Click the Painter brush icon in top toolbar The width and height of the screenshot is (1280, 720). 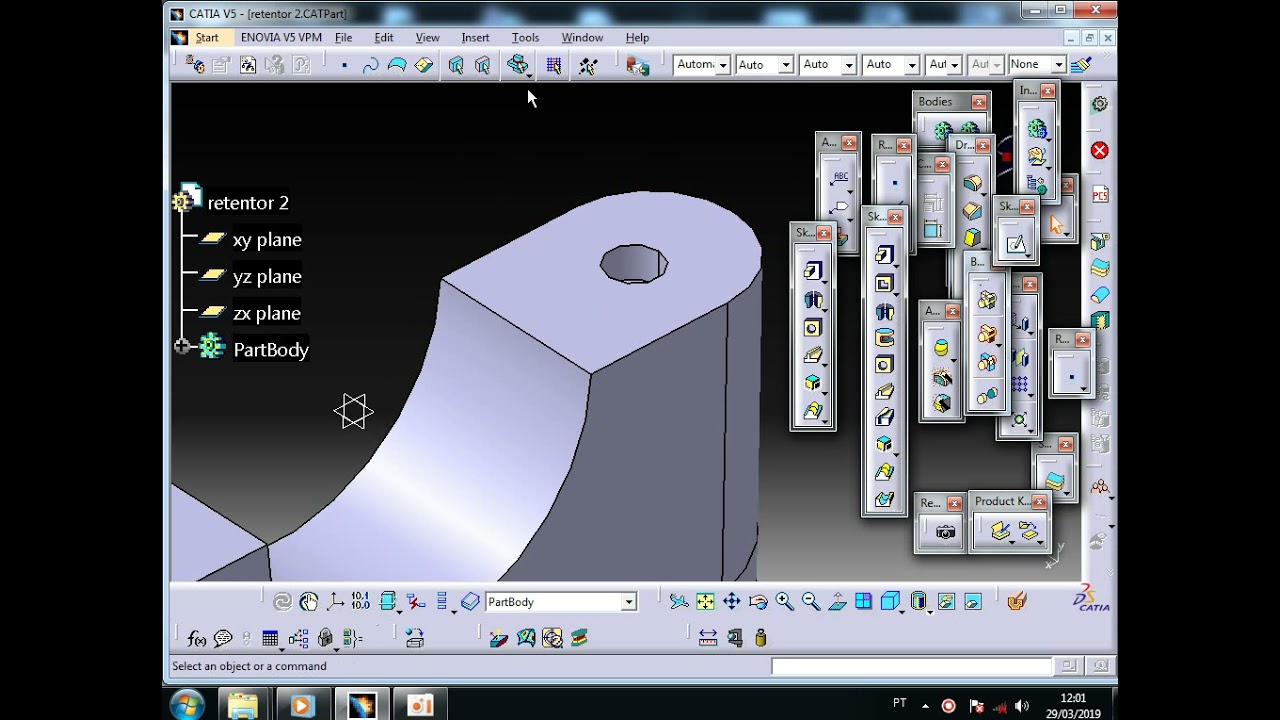coord(1080,65)
